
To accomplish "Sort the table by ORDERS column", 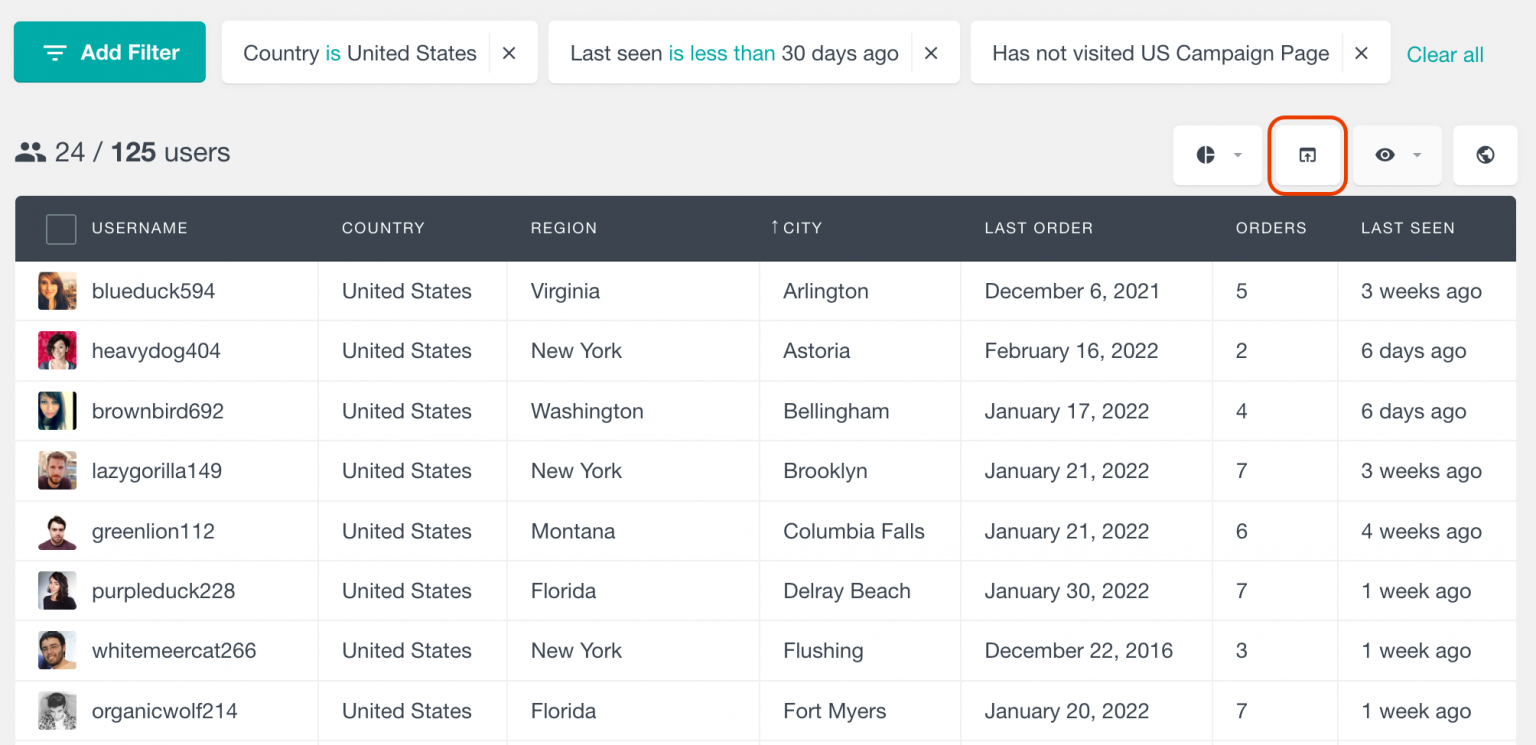I will pyautogui.click(x=1270, y=228).
